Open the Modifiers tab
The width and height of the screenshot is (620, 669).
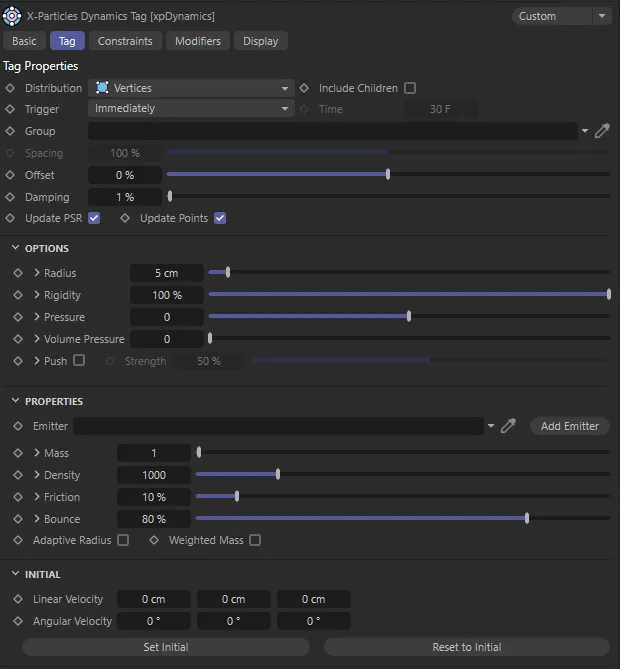(198, 41)
